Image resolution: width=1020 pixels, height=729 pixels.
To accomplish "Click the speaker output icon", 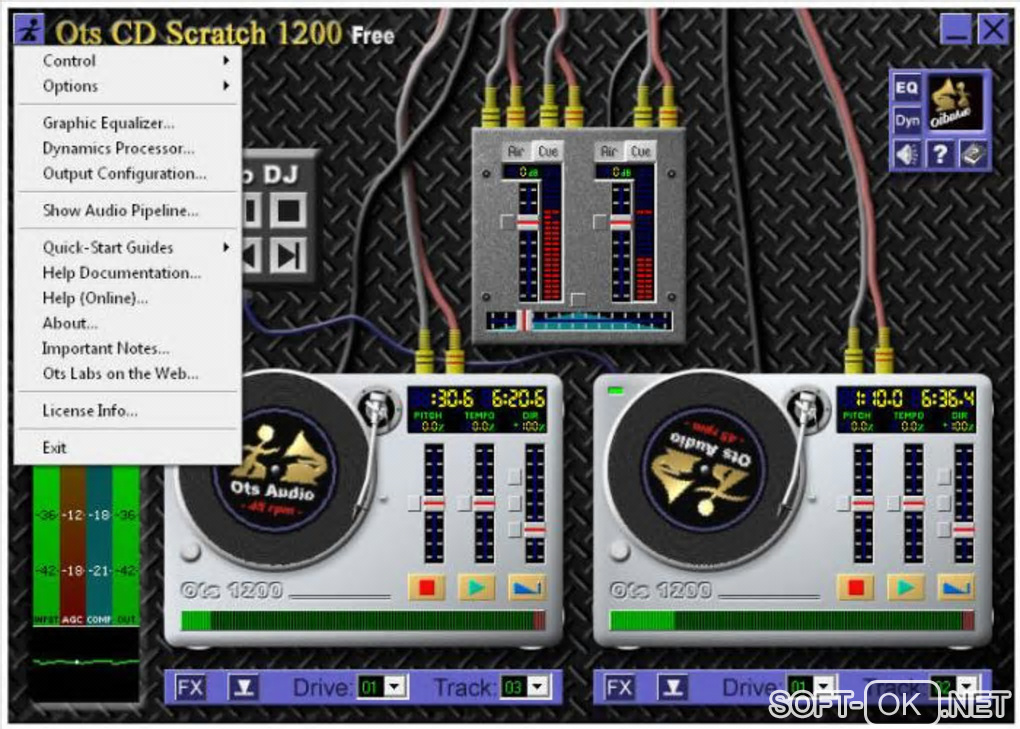I will click(x=907, y=155).
